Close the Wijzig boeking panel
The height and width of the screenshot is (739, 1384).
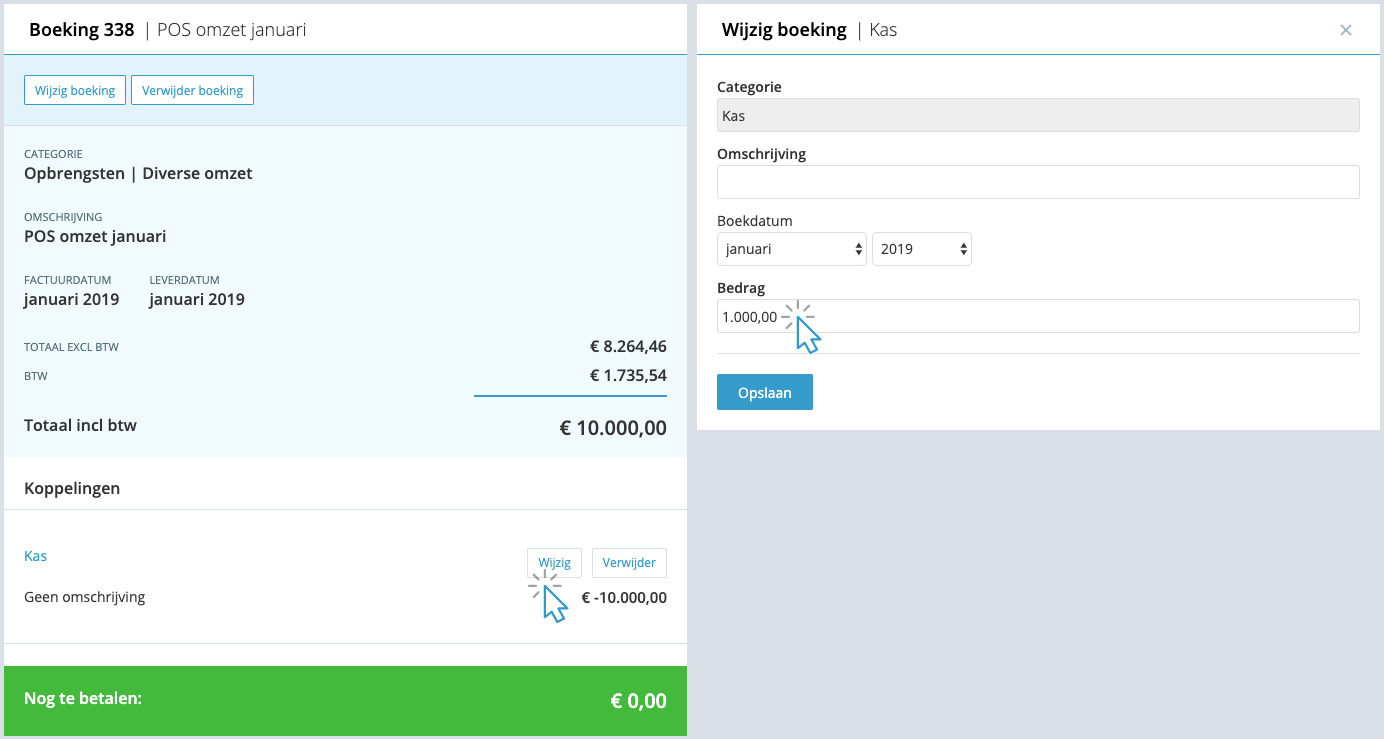(x=1346, y=30)
